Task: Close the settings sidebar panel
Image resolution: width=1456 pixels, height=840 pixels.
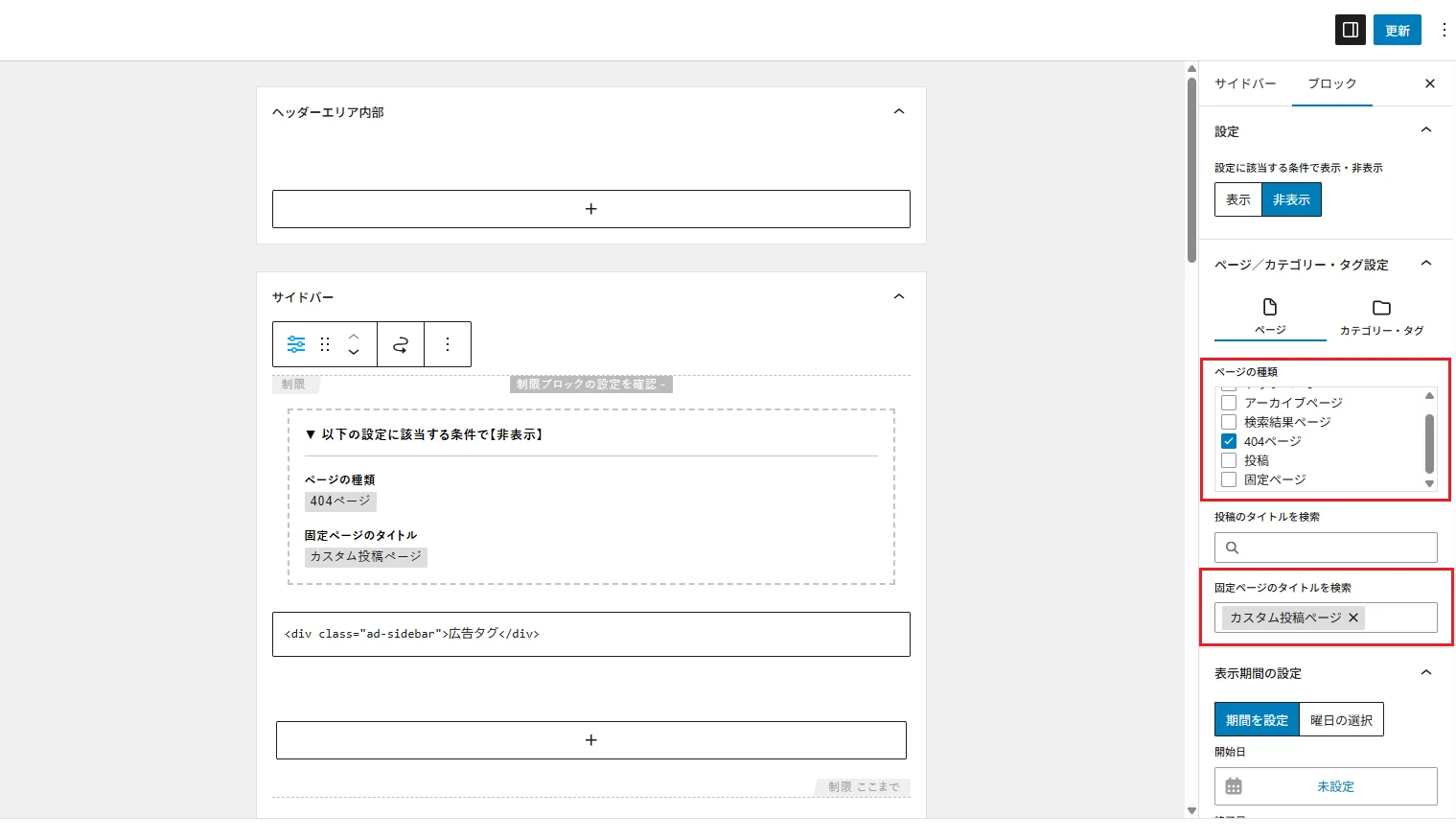Action: tap(1429, 83)
